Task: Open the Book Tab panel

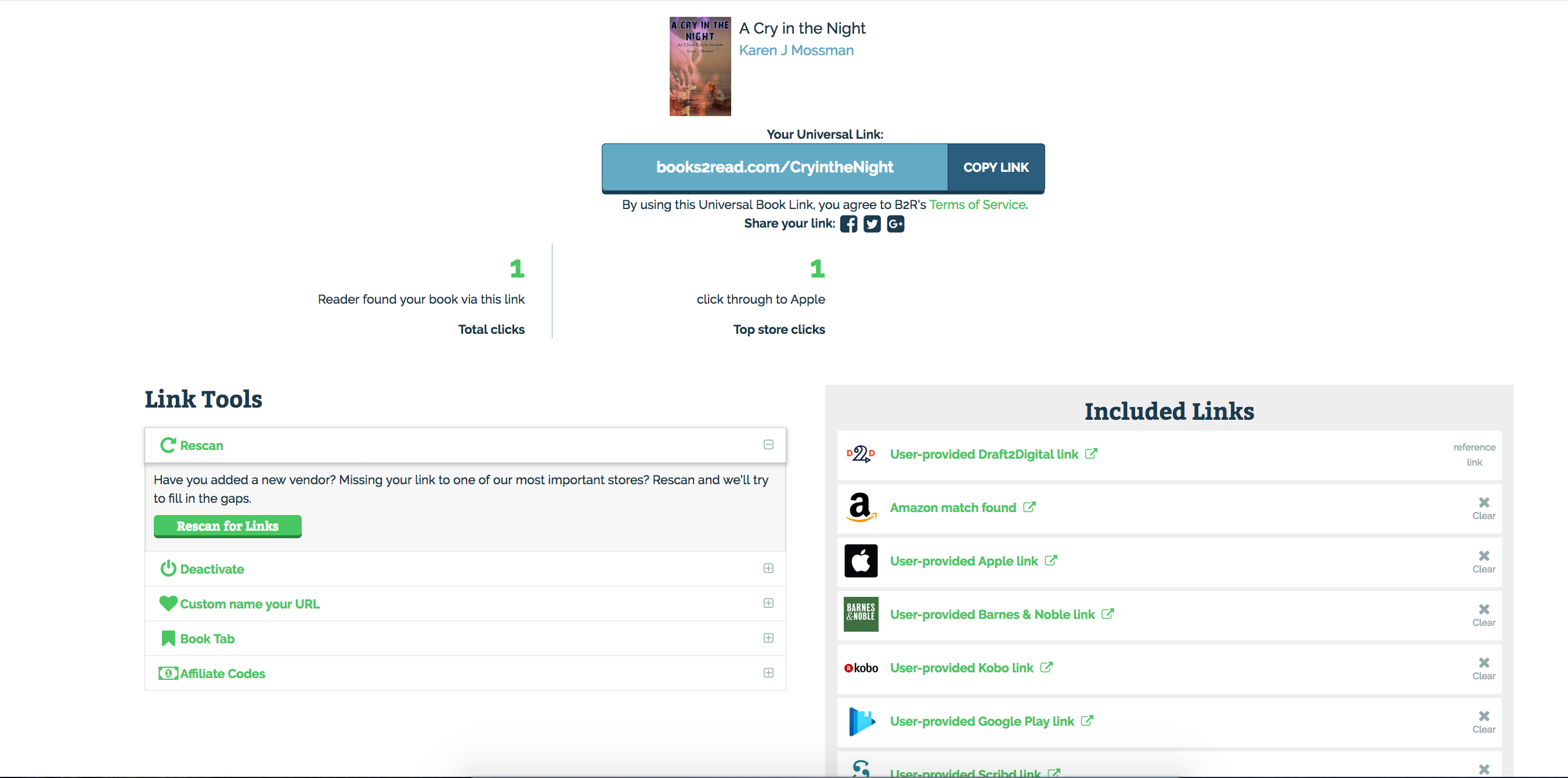Action: pyautogui.click(x=207, y=639)
